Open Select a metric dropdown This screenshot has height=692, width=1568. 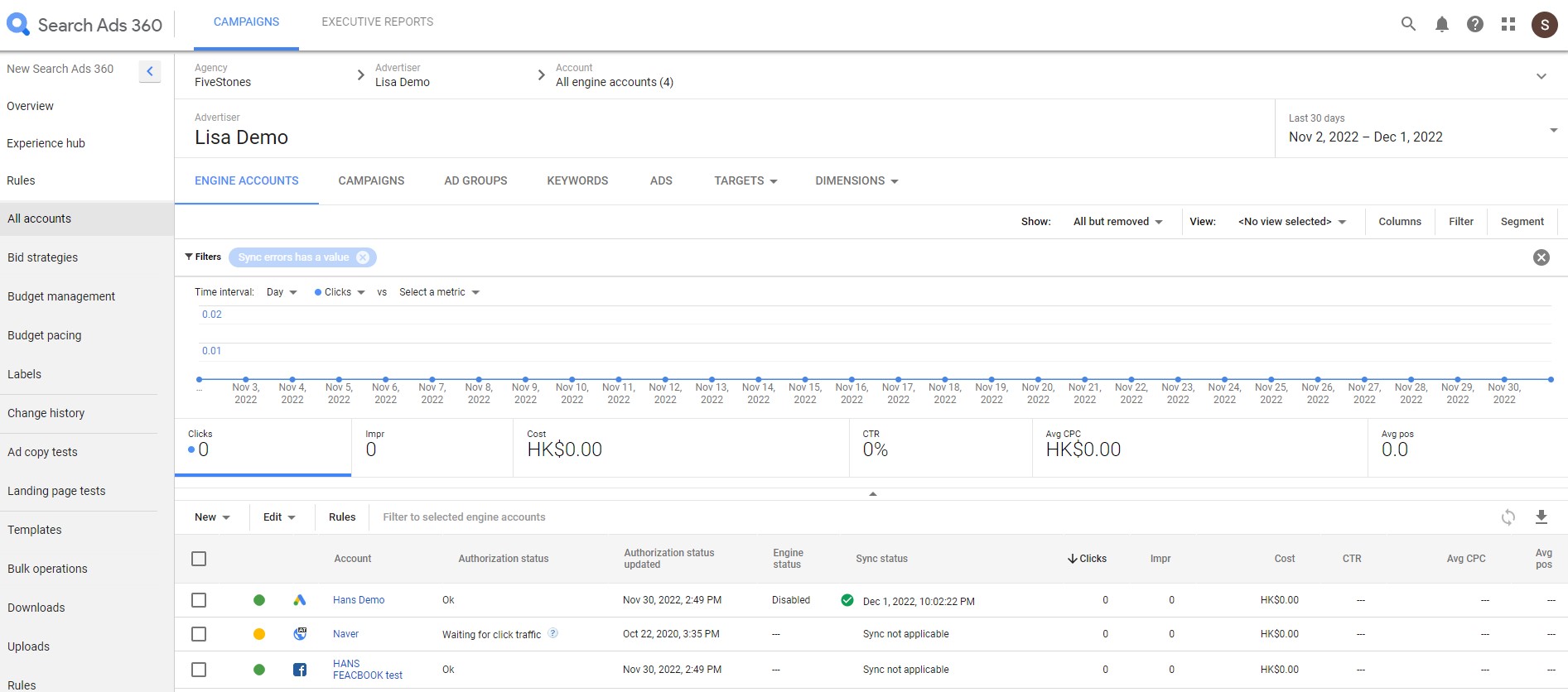click(x=439, y=292)
